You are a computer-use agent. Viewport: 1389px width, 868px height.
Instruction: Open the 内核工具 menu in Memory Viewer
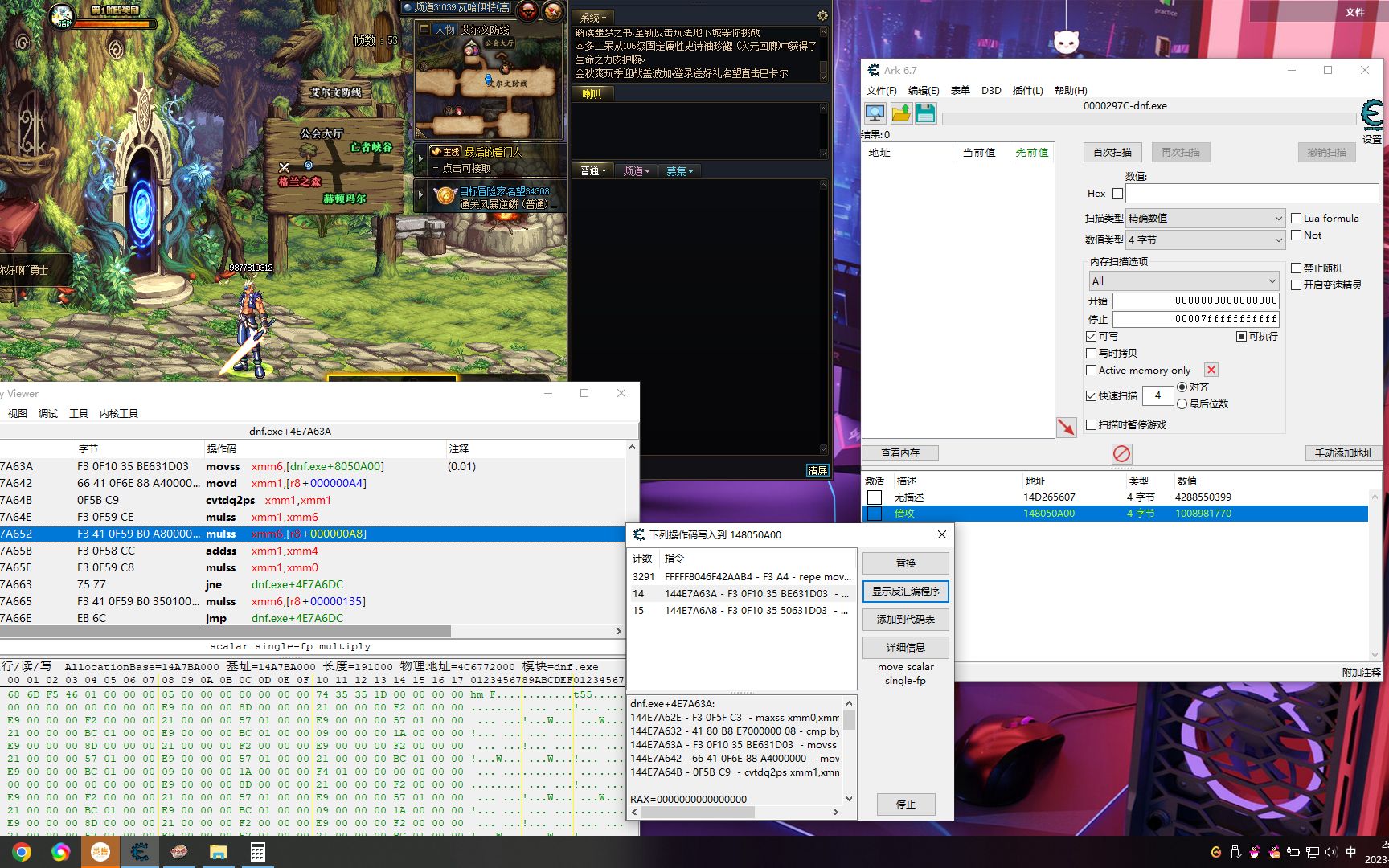pyautogui.click(x=119, y=413)
